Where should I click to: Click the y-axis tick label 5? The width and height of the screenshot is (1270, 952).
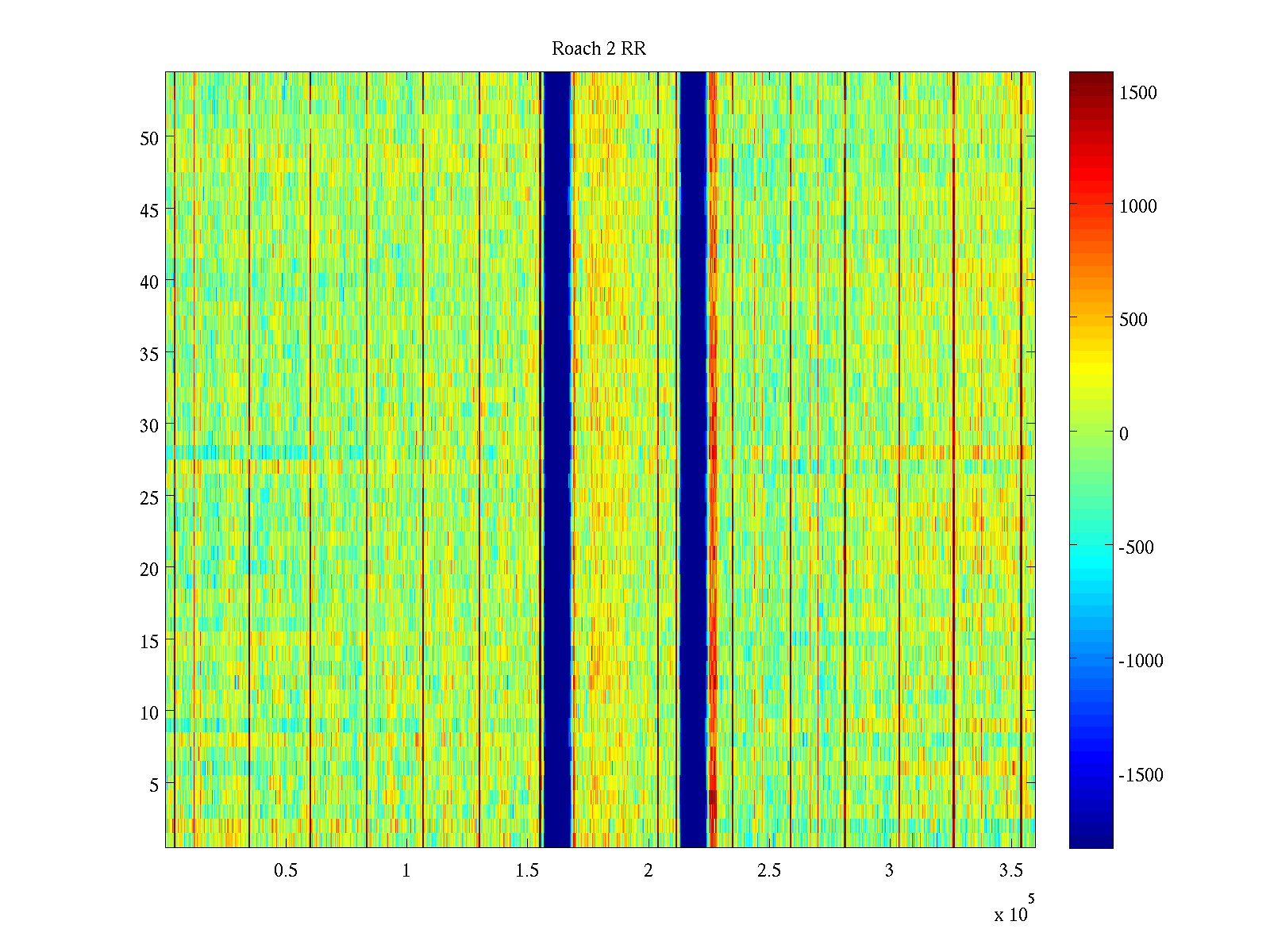click(154, 785)
